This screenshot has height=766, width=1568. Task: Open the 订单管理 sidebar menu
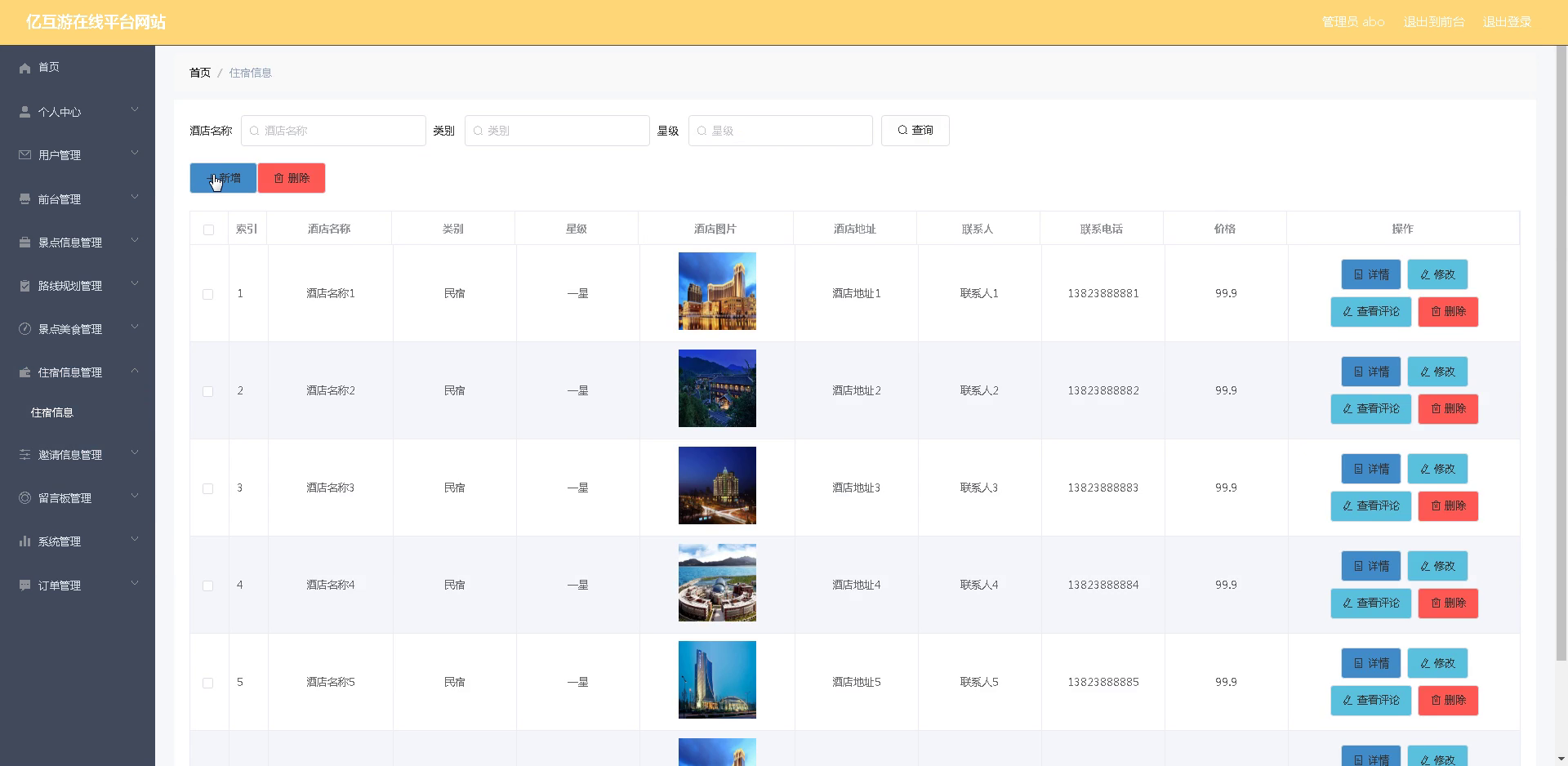[x=78, y=586]
